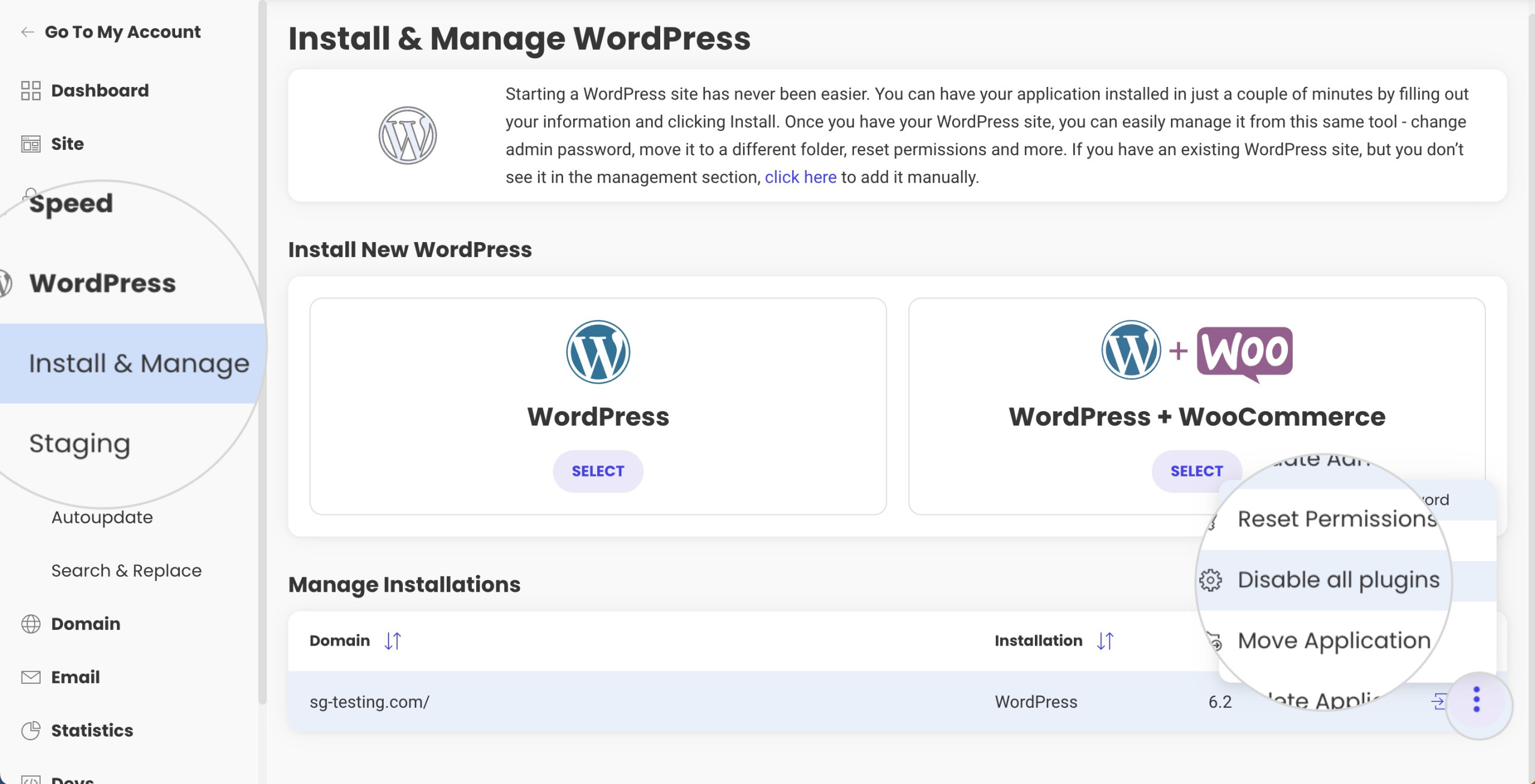
Task: Click here to add site manually
Action: [801, 176]
